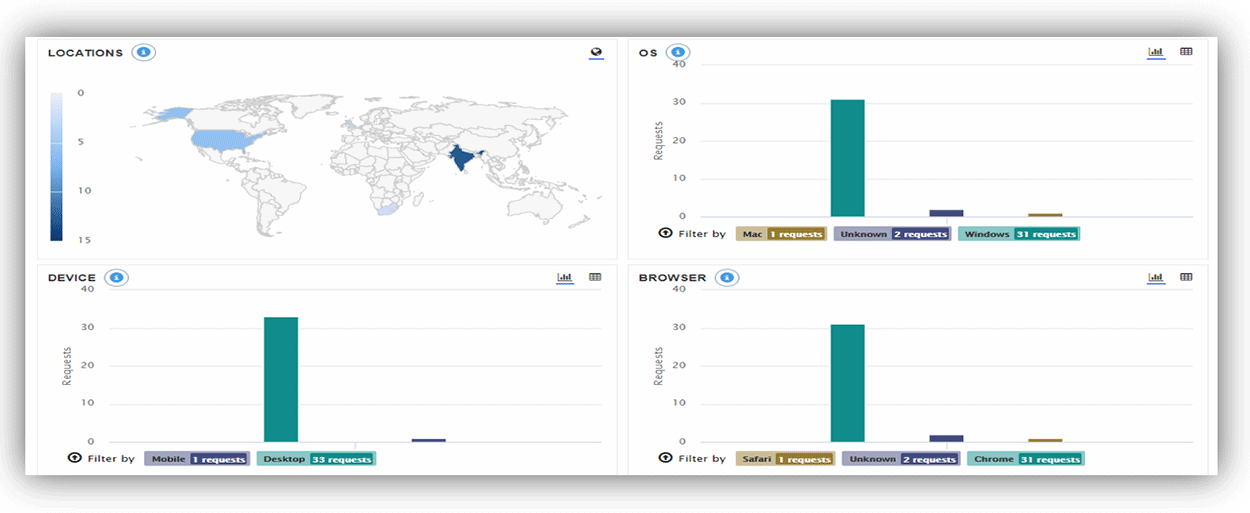
Task: Toggle the Chrome 31 requests filter
Action: point(1025,459)
